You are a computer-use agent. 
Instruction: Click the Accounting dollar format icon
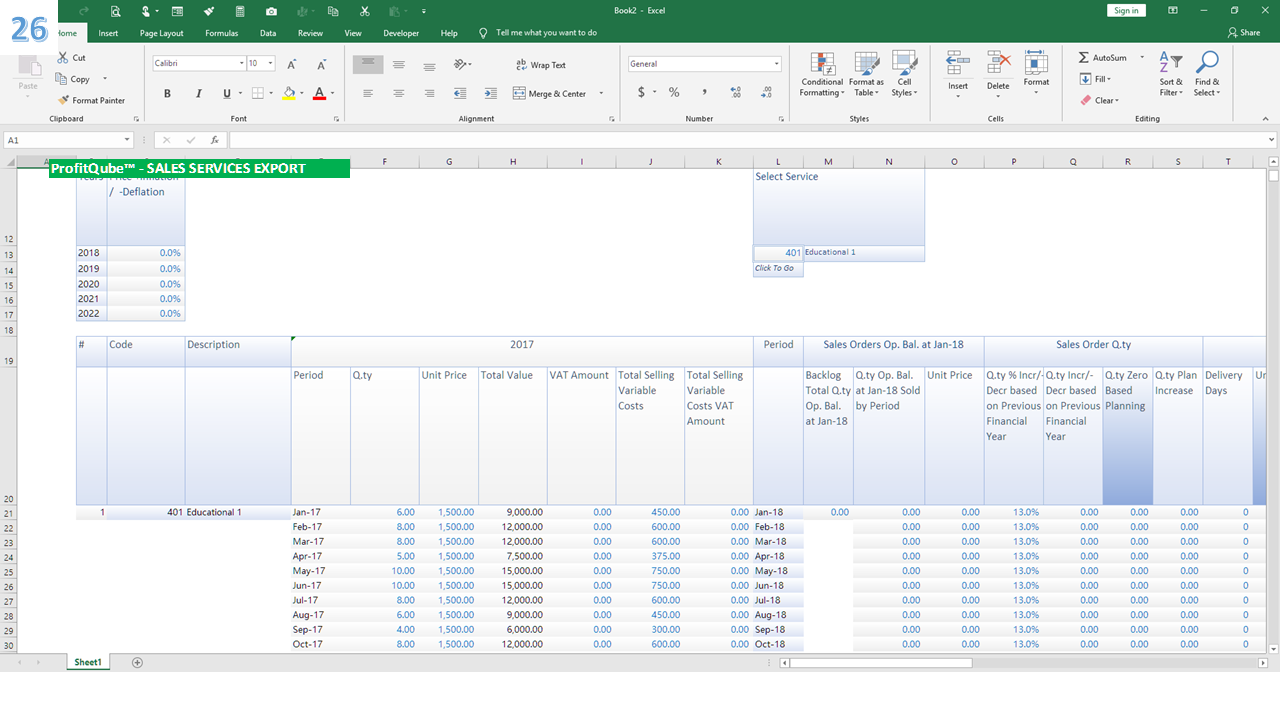click(x=641, y=93)
